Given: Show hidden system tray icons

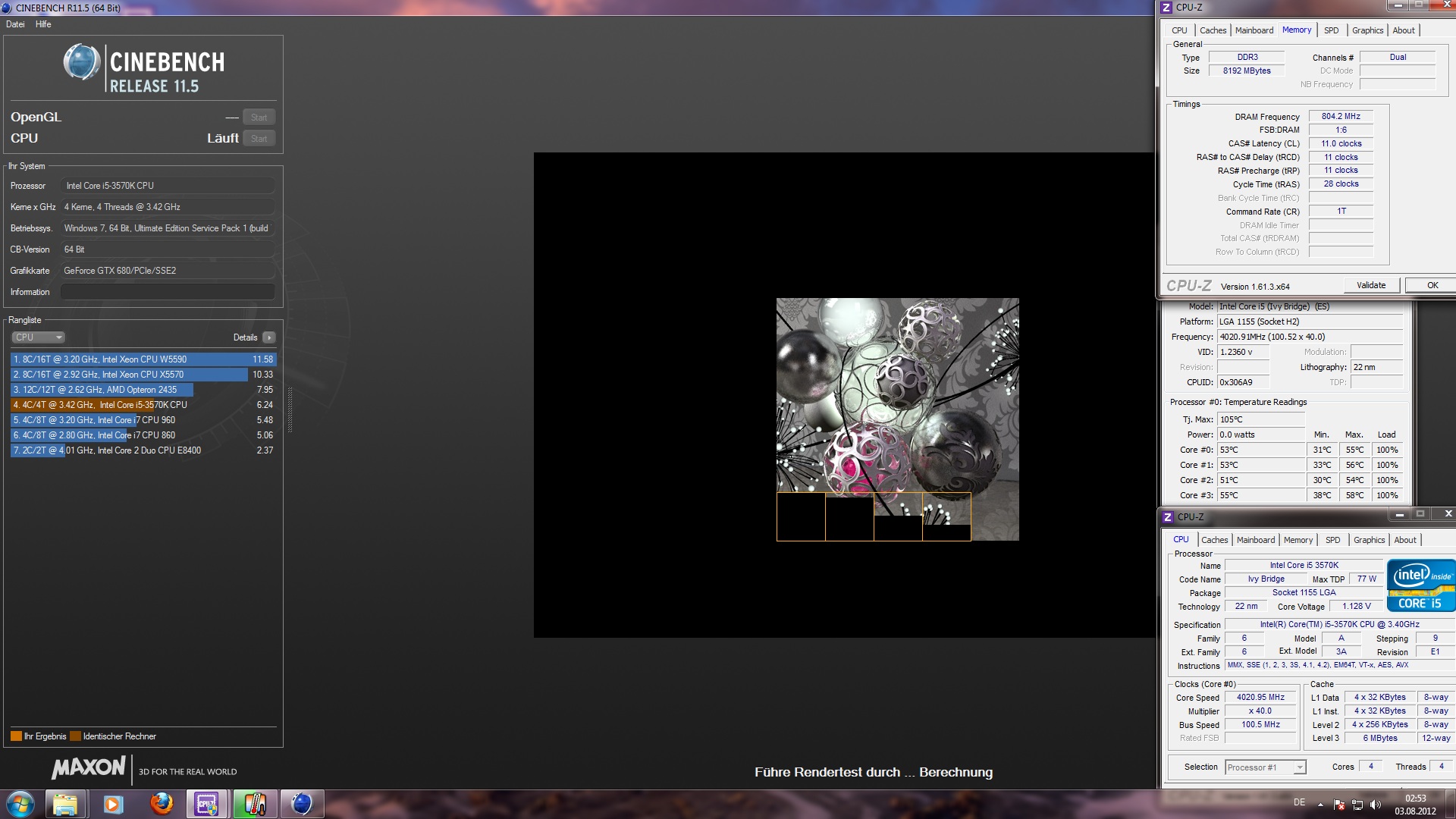Looking at the screenshot, I should pyautogui.click(x=1321, y=805).
